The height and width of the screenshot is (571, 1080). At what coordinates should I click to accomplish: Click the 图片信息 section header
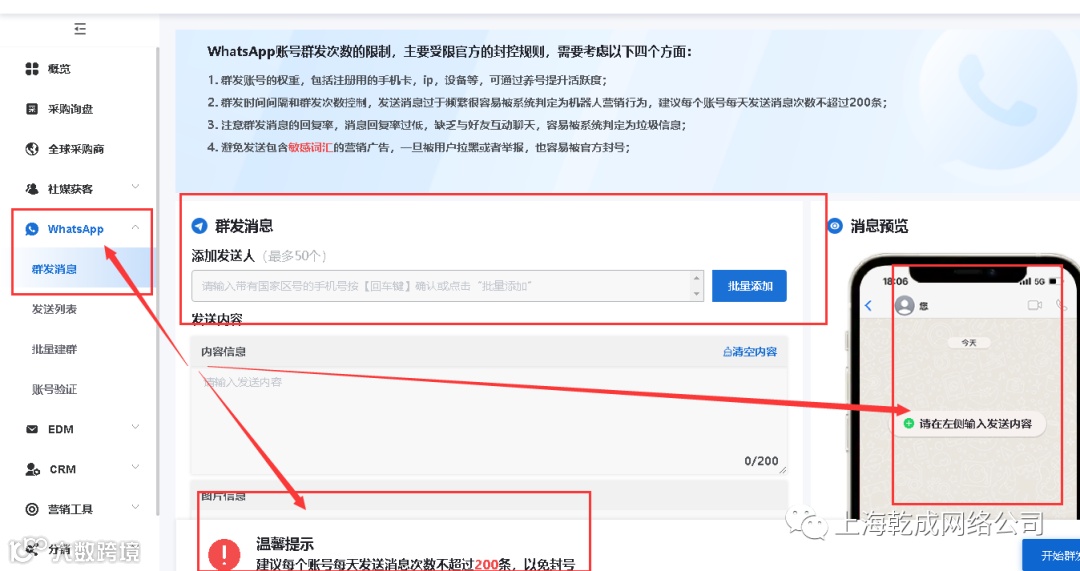(x=488, y=496)
